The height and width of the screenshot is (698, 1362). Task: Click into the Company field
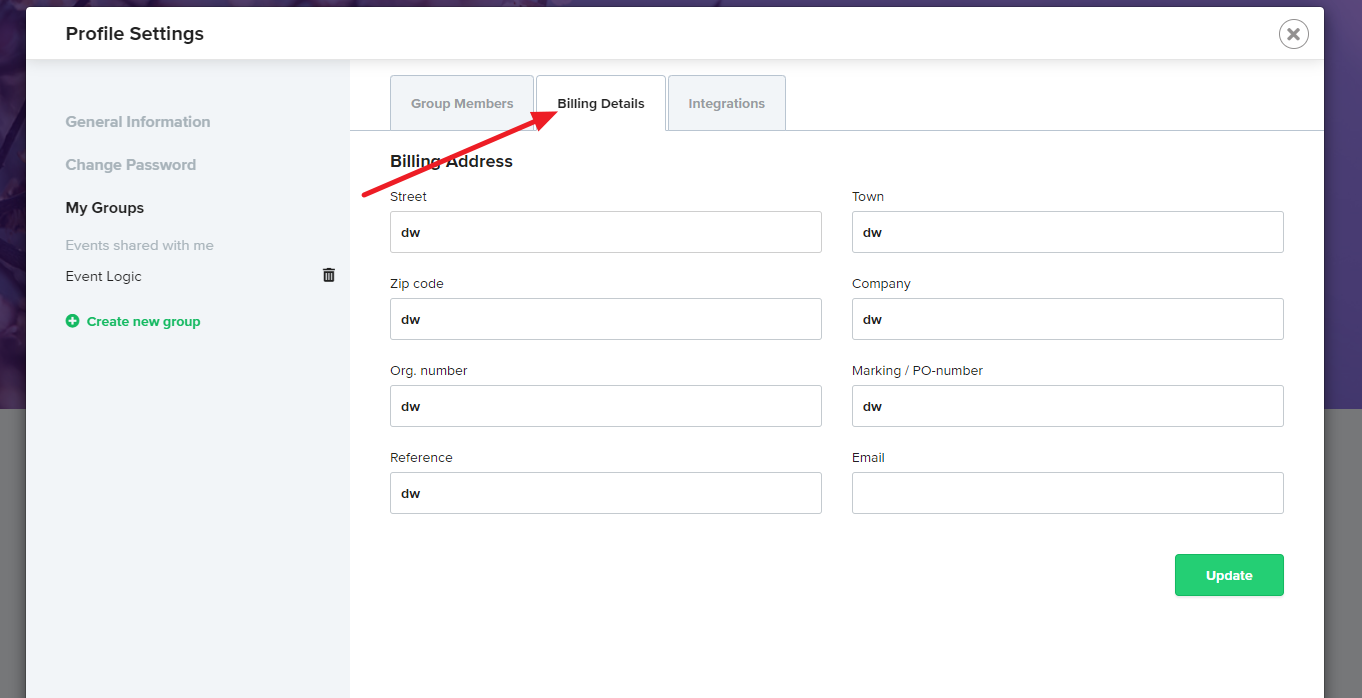pyautogui.click(x=1068, y=319)
